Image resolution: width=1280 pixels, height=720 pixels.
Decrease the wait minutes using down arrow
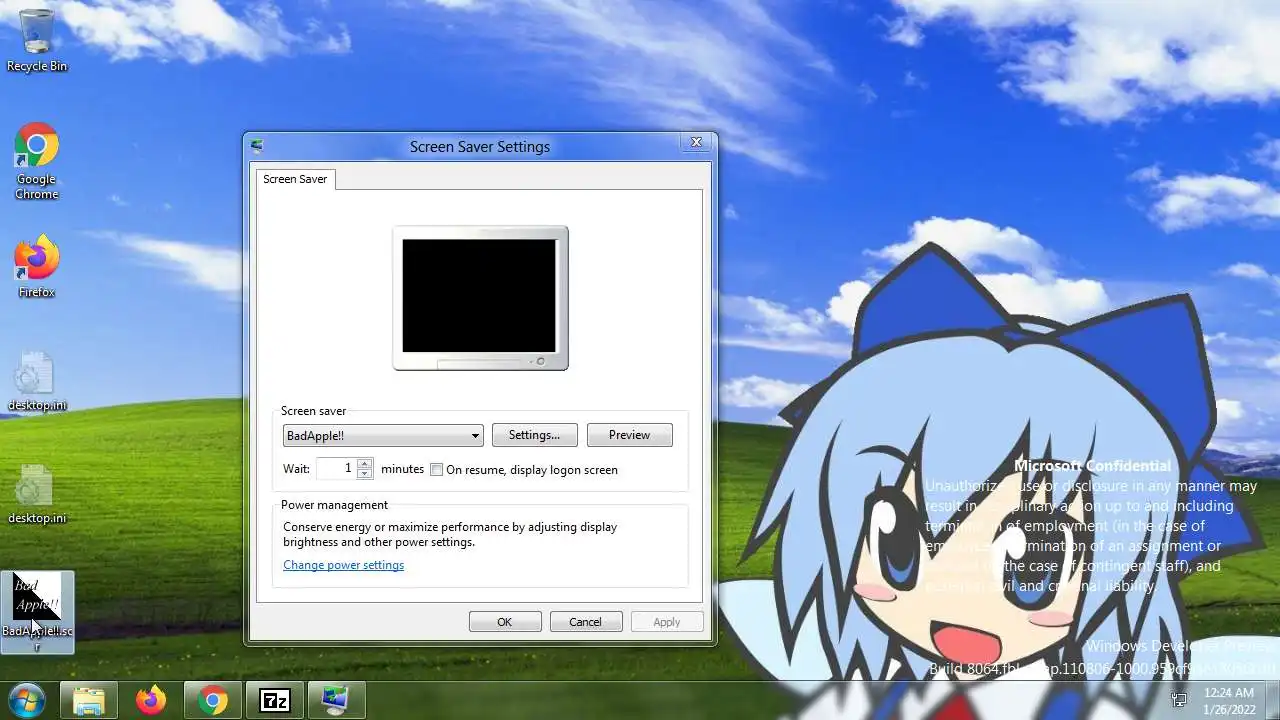pos(364,474)
